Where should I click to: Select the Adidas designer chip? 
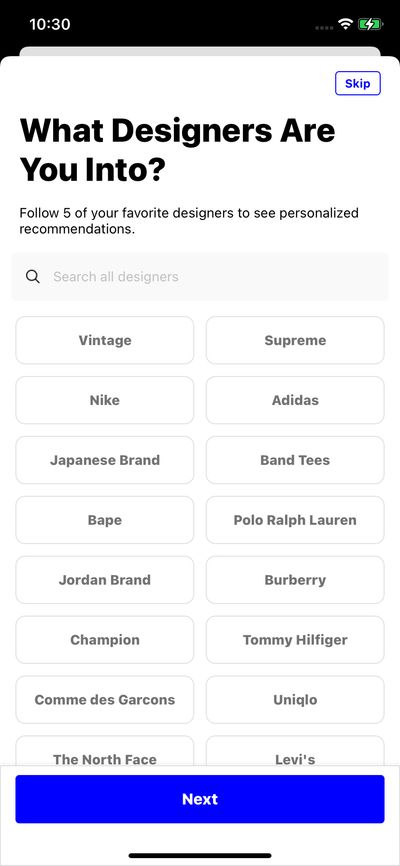coord(295,400)
